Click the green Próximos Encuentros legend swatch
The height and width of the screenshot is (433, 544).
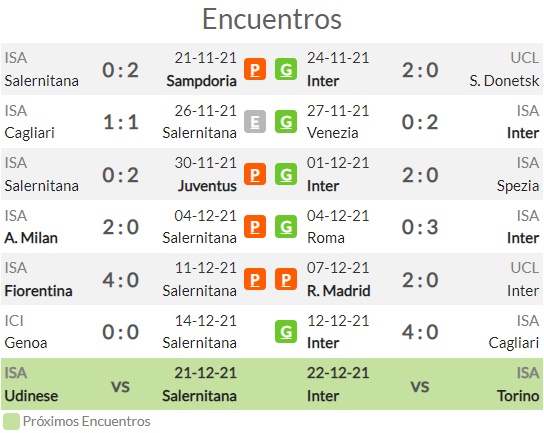[x=11, y=422]
